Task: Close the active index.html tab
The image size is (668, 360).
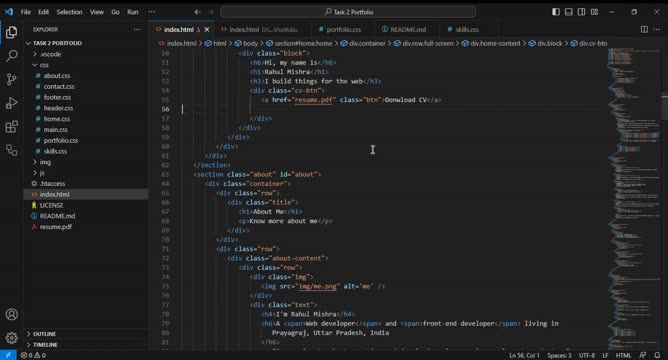Action: coord(207,29)
